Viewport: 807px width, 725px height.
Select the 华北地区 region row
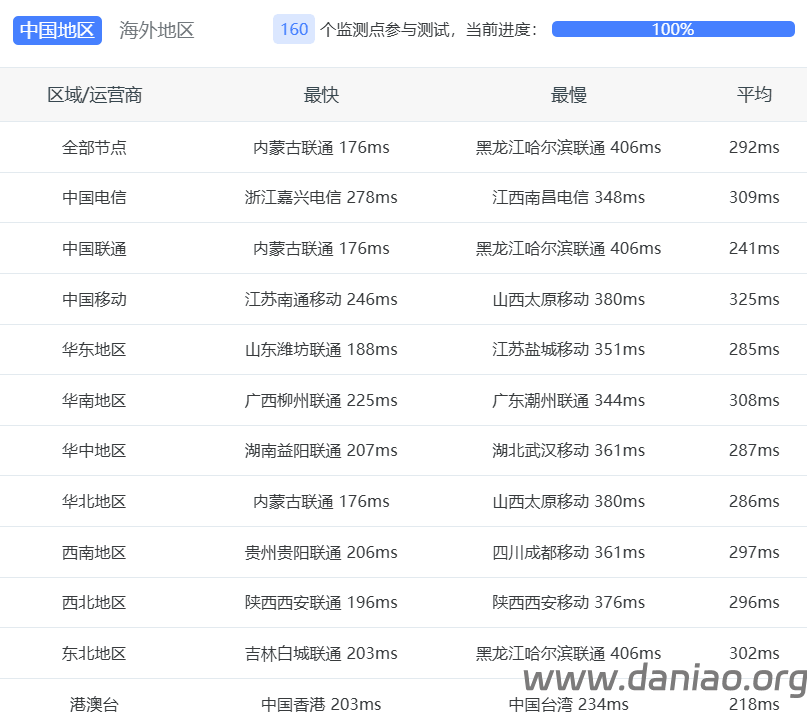[95, 502]
